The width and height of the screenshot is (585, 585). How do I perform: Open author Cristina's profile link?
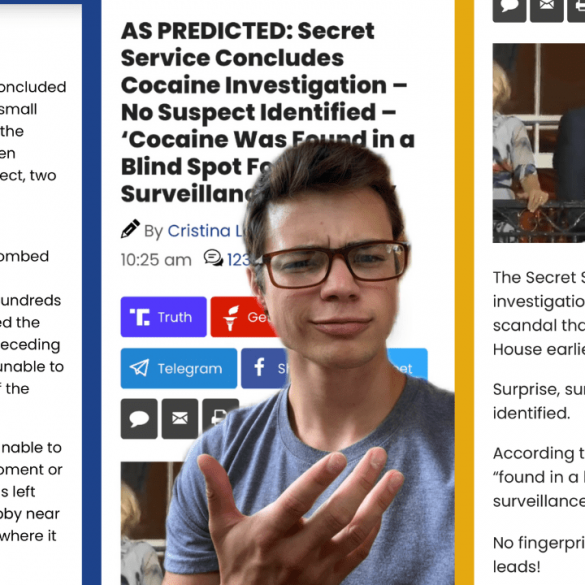pos(207,231)
